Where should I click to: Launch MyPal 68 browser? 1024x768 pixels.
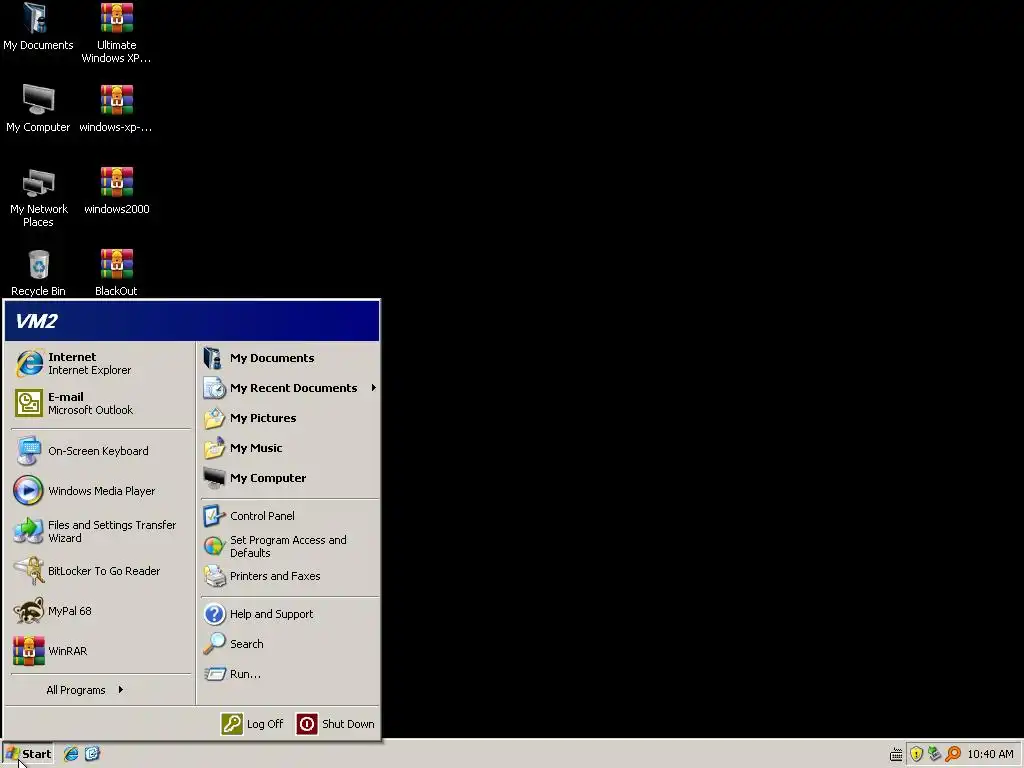click(101, 611)
